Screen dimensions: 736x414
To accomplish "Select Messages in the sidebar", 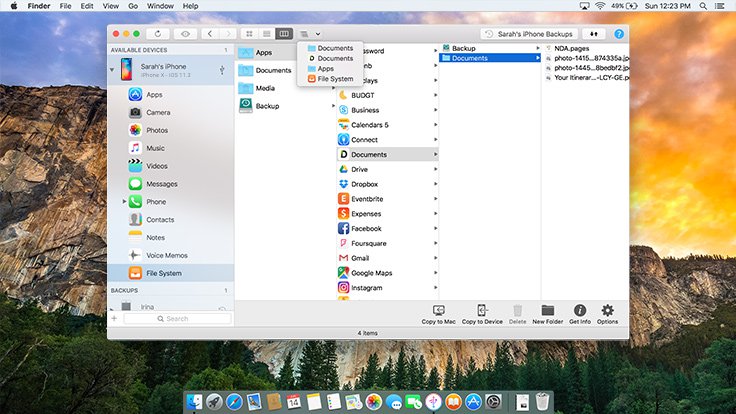I will (x=171, y=184).
